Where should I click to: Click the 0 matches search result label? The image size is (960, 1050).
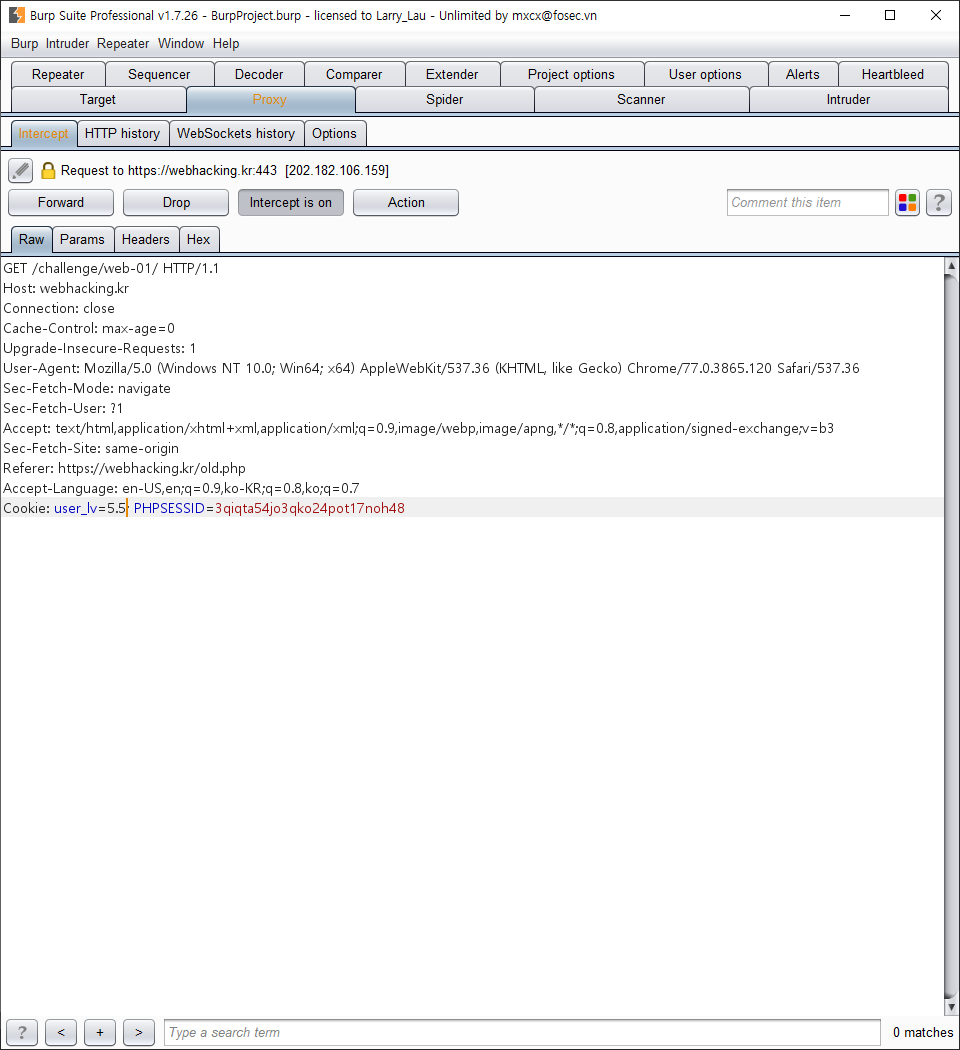(x=923, y=1032)
